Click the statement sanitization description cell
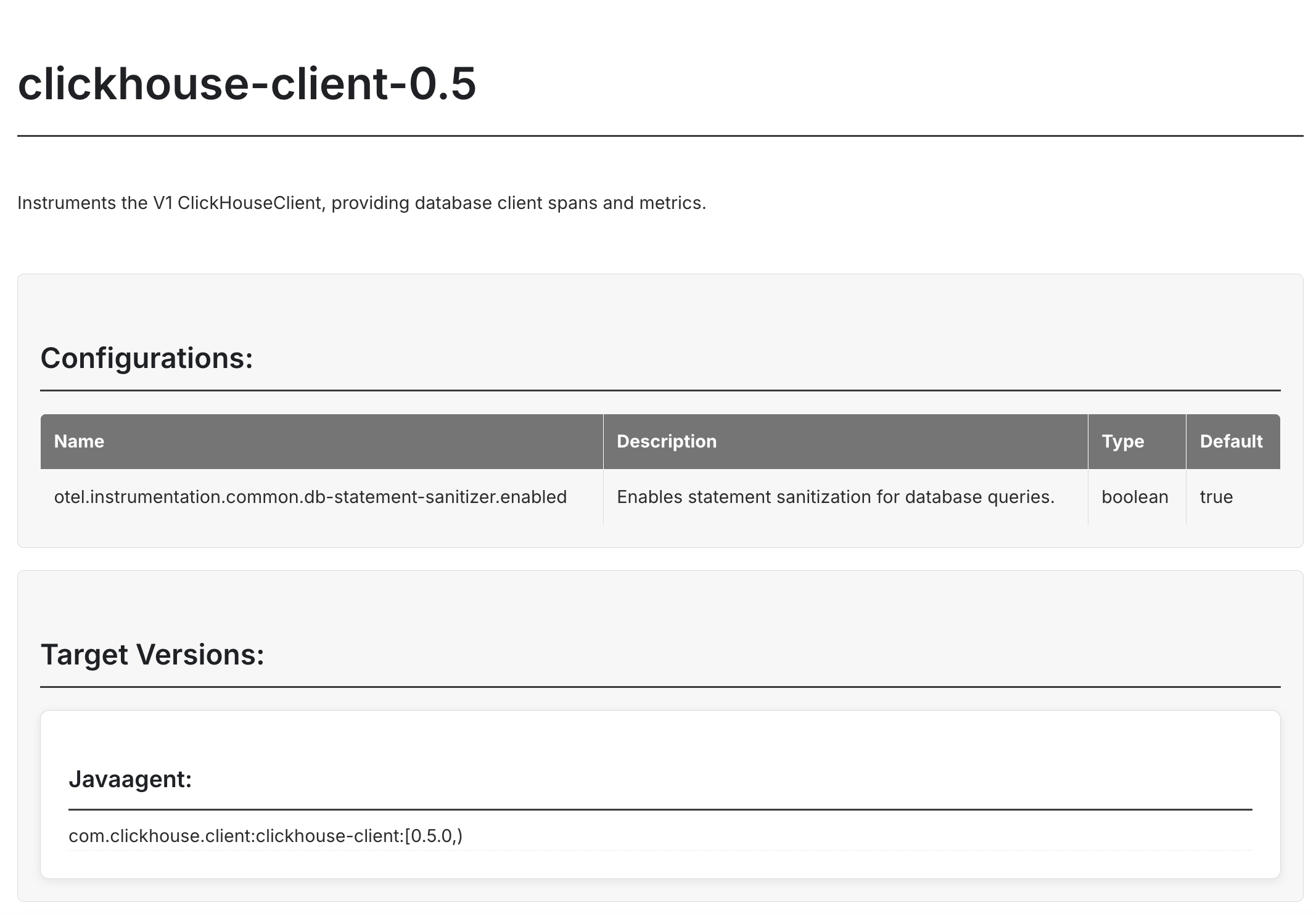The height and width of the screenshot is (916, 1316). pyautogui.click(x=836, y=497)
